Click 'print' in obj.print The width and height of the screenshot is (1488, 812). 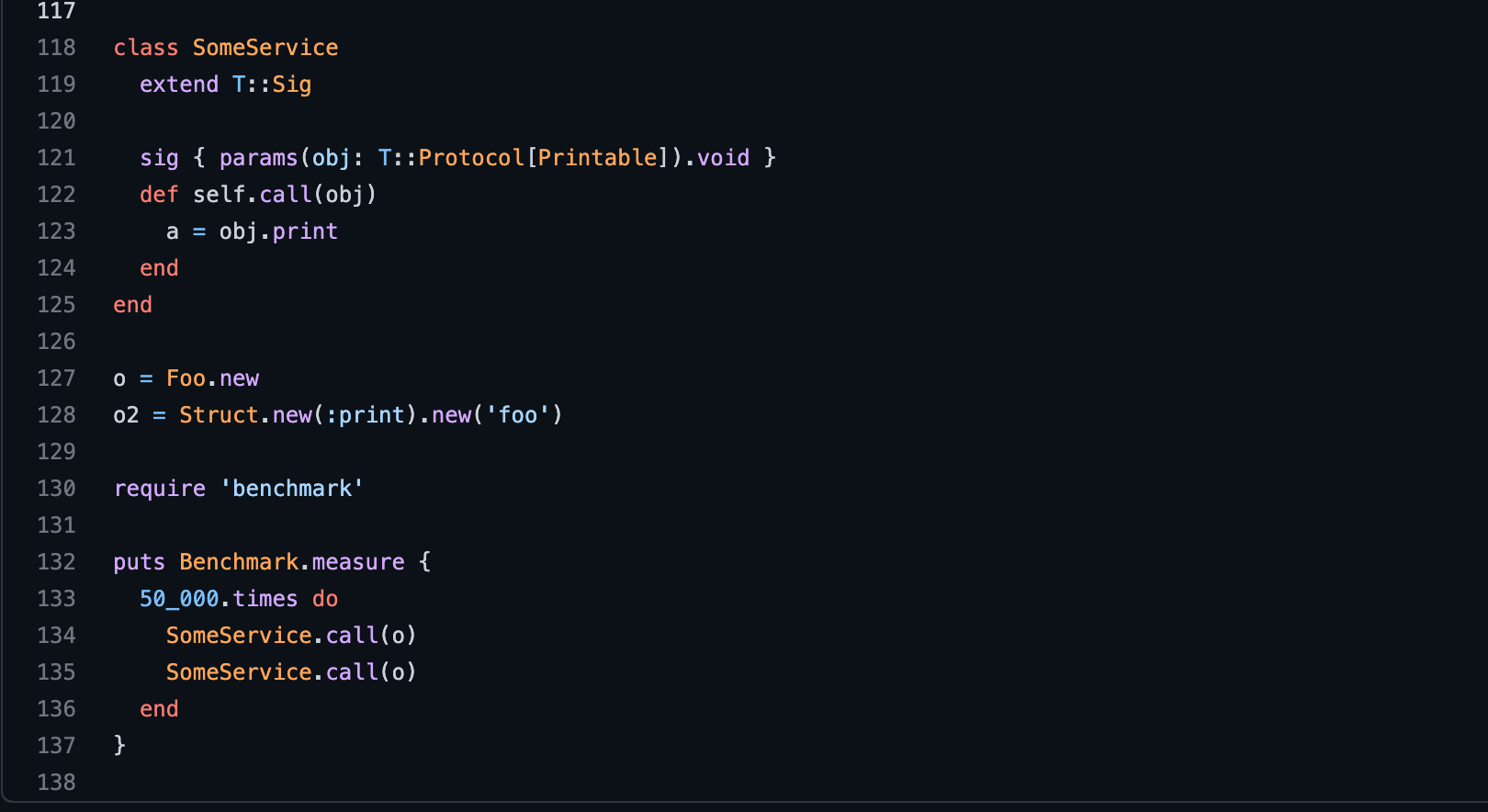coord(305,231)
